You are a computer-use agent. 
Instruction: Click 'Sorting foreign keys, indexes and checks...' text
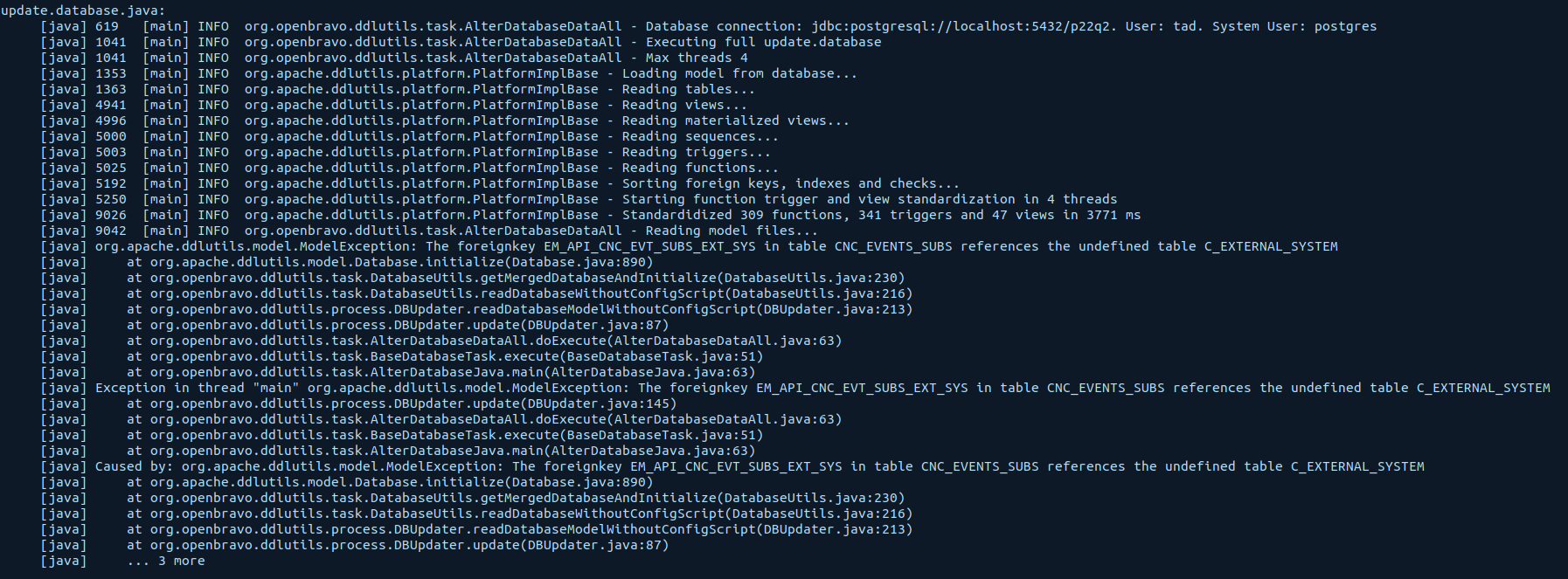tap(790, 183)
